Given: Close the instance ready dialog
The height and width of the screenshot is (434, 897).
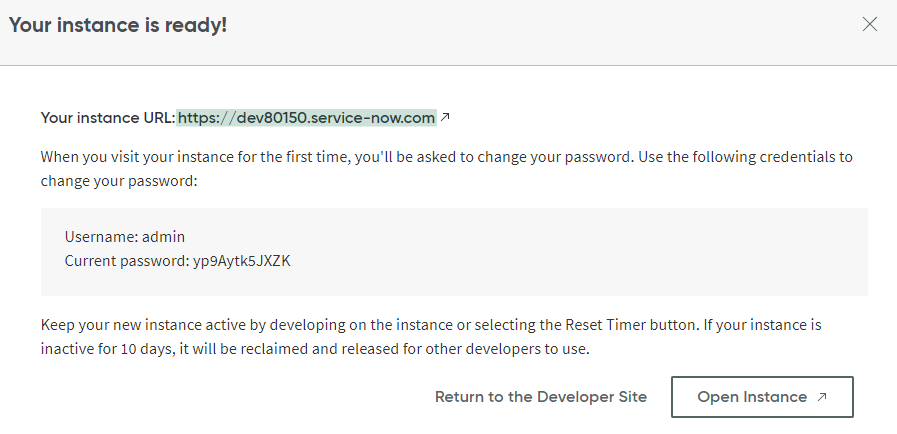Looking at the screenshot, I should coord(869,25).
